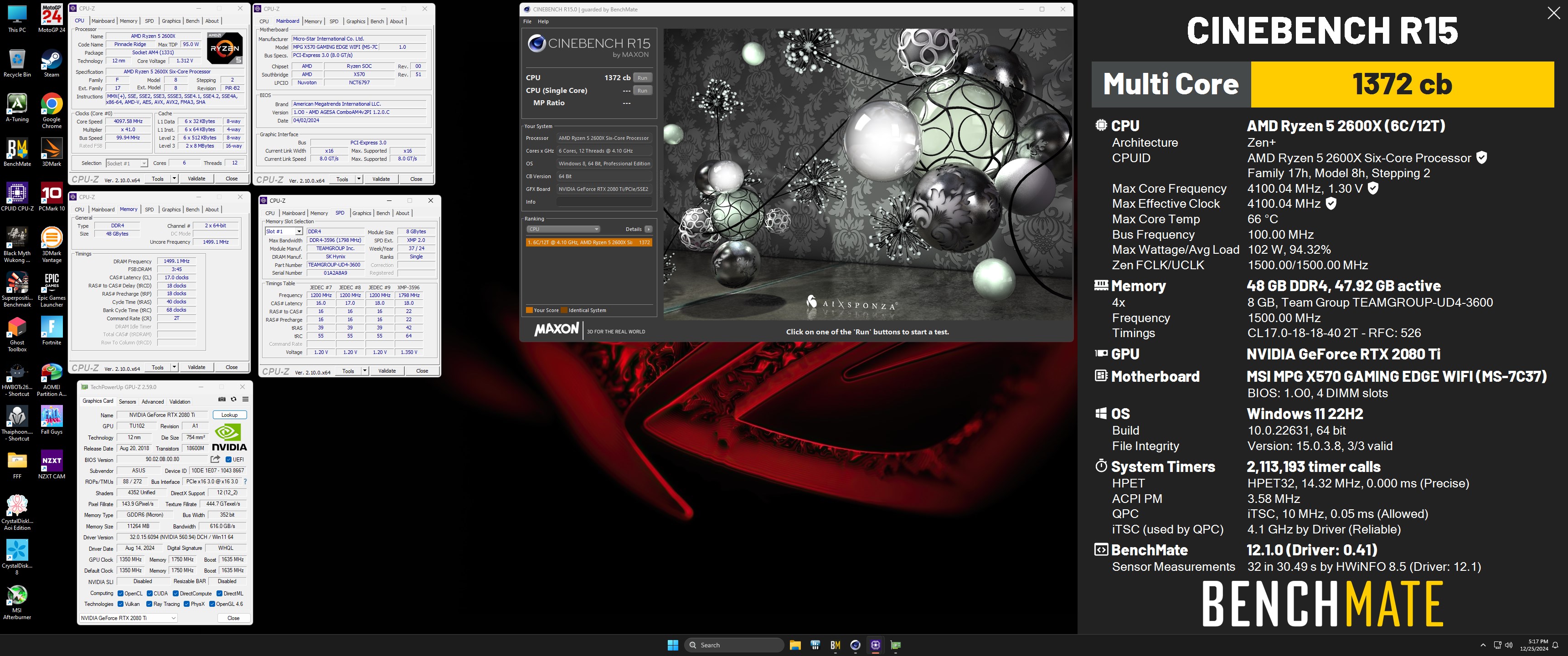Image resolution: width=1568 pixels, height=656 pixels.
Task: Click Run button for CPU Single Core
Action: click(642, 91)
